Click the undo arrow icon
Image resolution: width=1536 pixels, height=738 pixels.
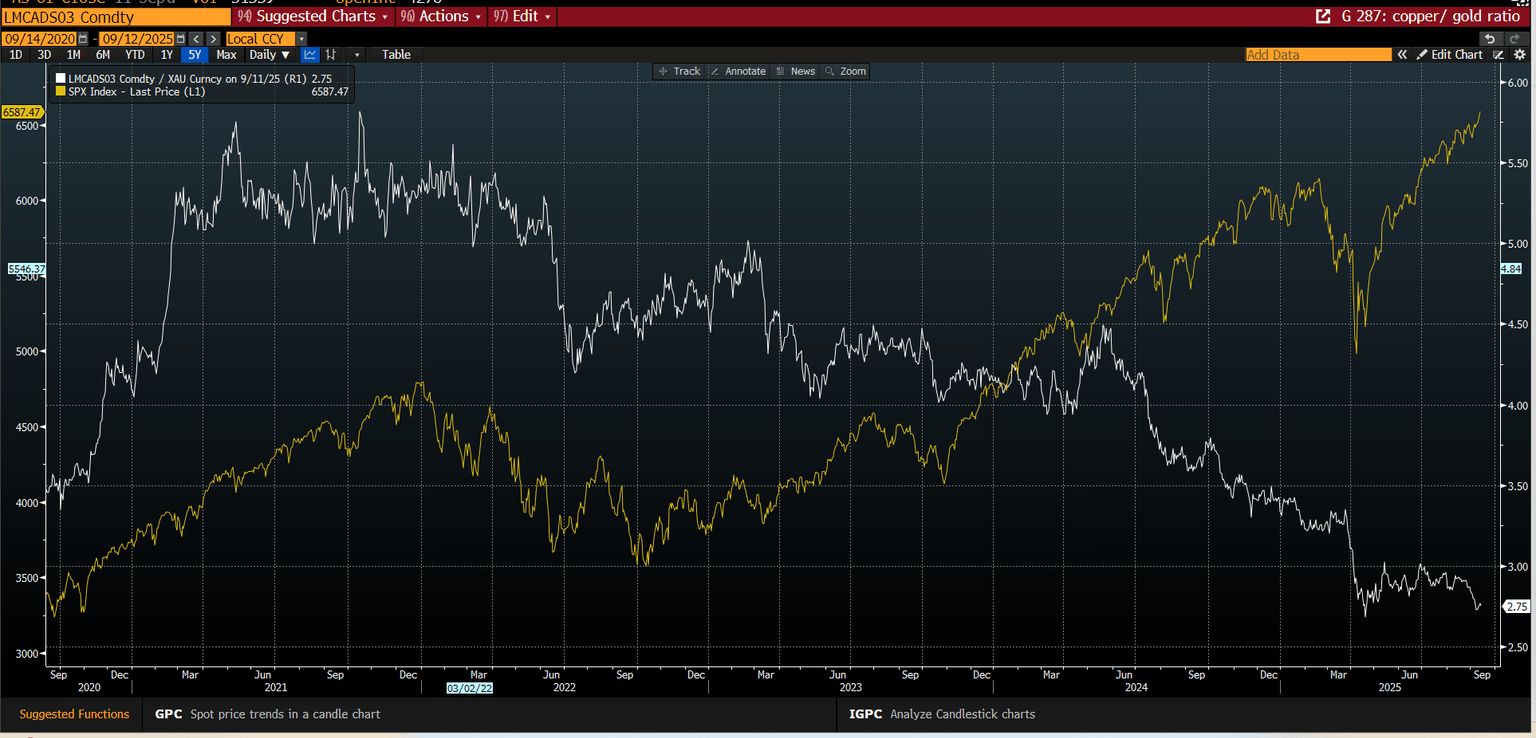click(1490, 38)
